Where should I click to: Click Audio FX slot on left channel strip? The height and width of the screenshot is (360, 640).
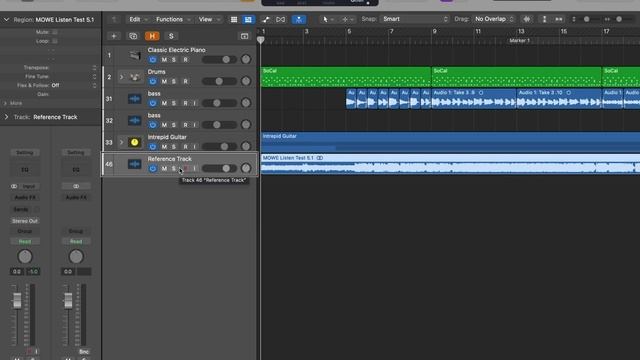click(25, 198)
